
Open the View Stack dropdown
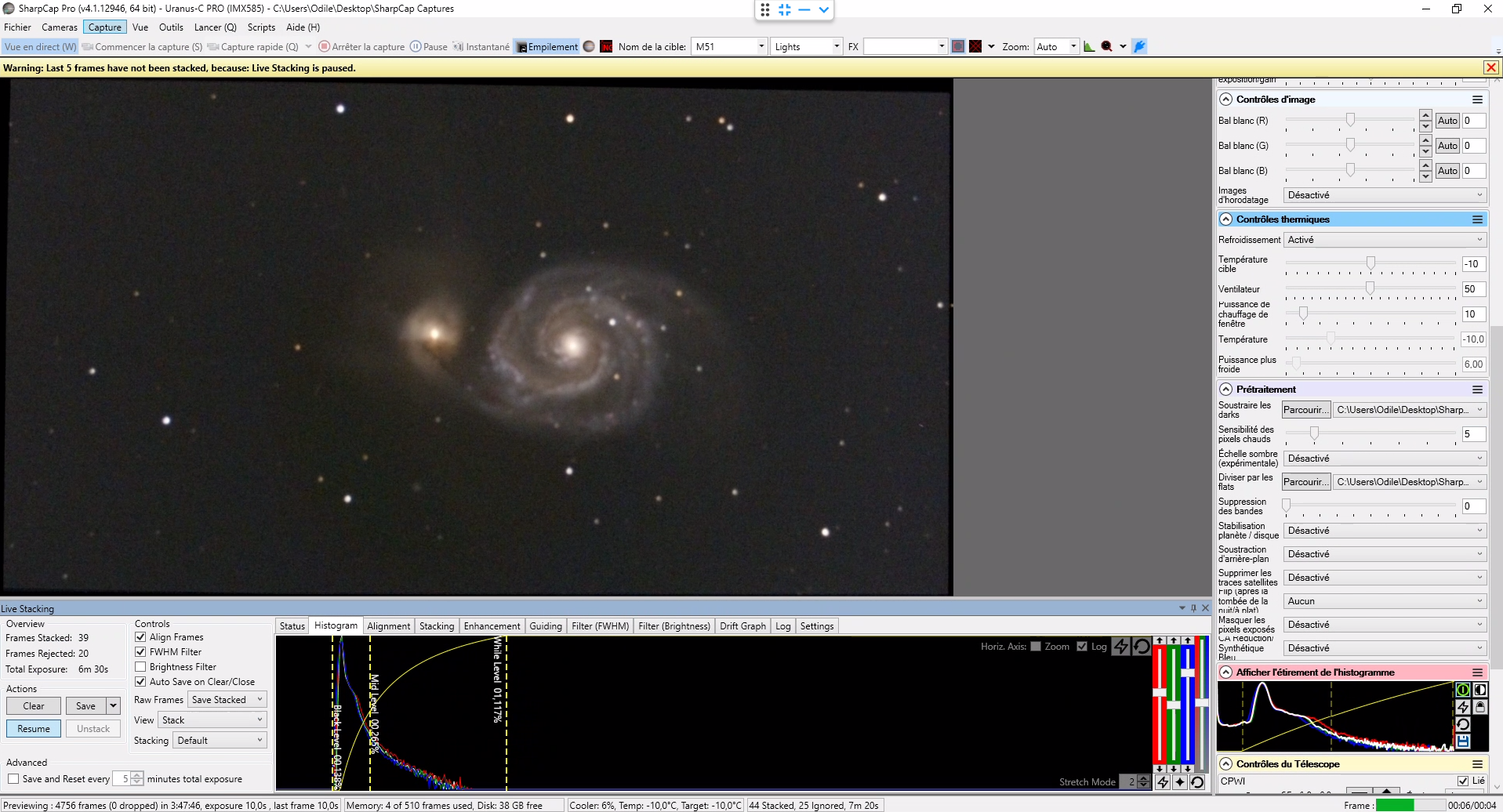point(212,720)
